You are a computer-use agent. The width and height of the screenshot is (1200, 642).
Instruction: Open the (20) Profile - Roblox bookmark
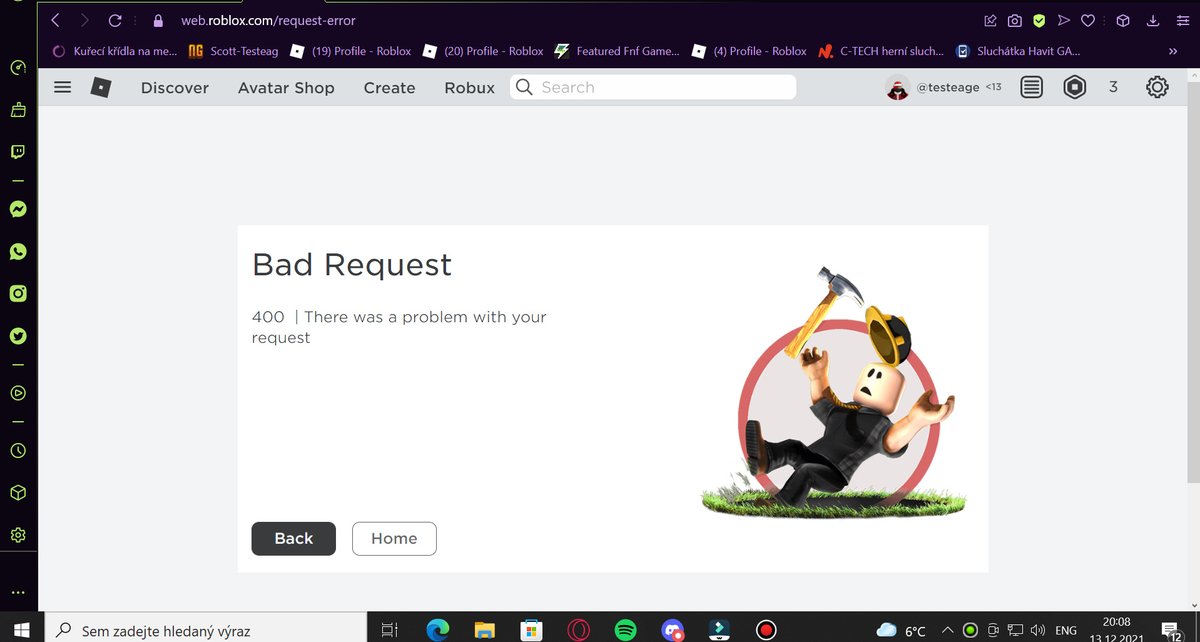483,51
